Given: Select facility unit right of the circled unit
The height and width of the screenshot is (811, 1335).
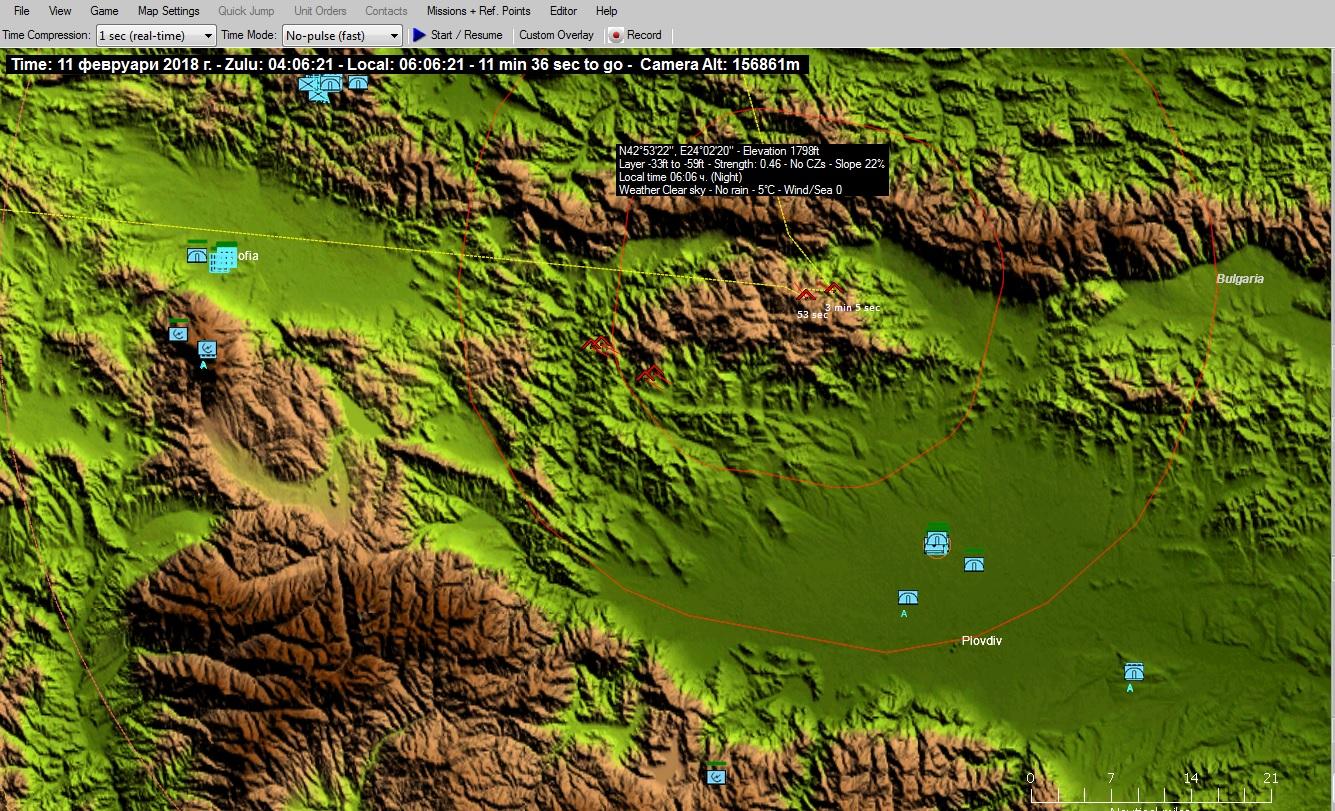Looking at the screenshot, I should point(974,564).
